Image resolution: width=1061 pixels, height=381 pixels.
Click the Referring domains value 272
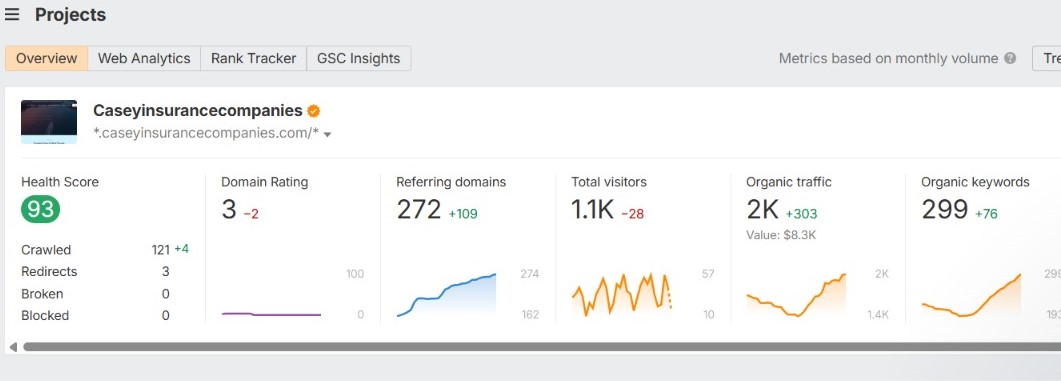tap(419, 210)
